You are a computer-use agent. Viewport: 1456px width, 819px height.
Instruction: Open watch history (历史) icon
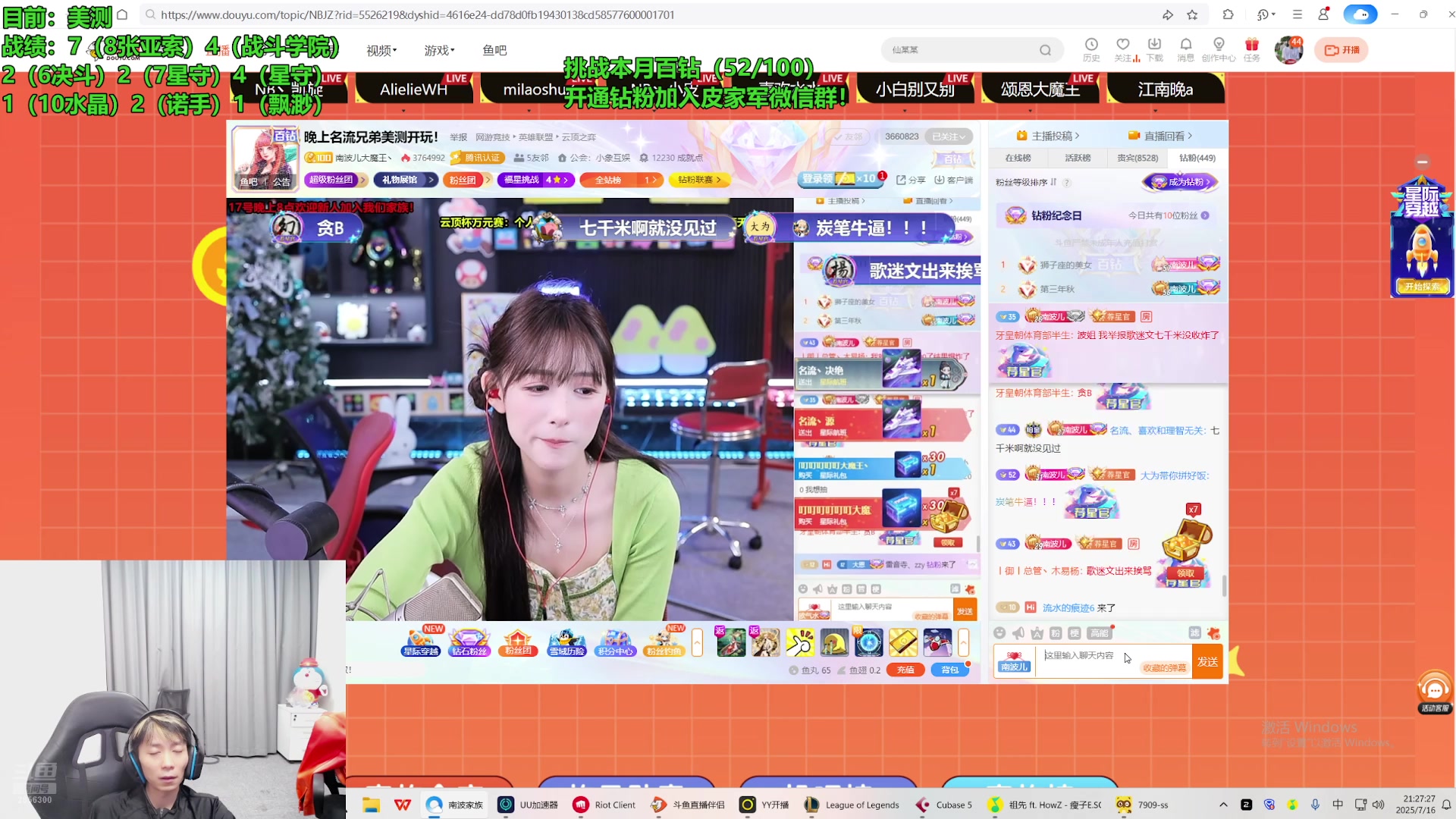[x=1091, y=49]
